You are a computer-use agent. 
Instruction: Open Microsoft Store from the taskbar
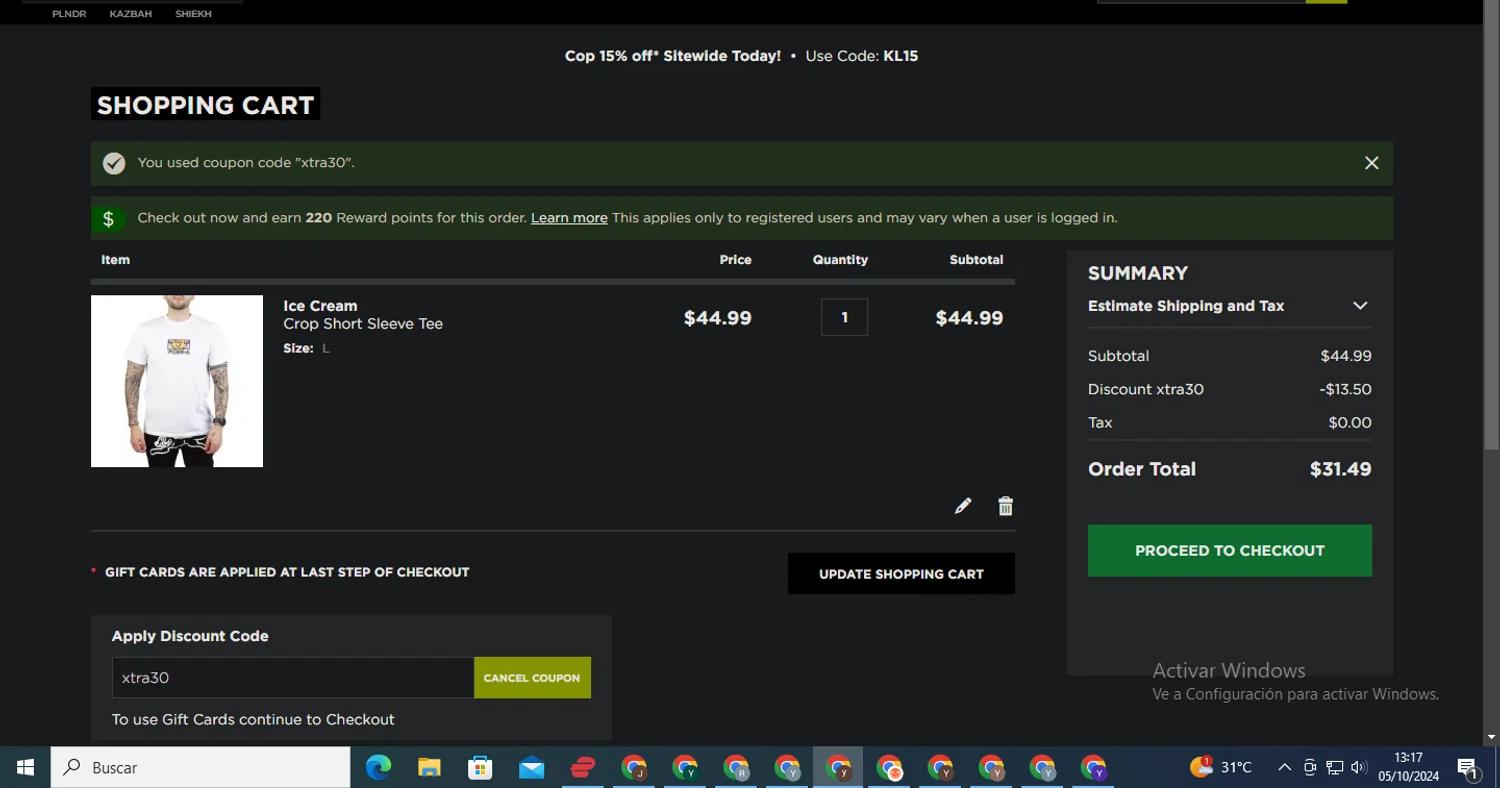coord(480,767)
